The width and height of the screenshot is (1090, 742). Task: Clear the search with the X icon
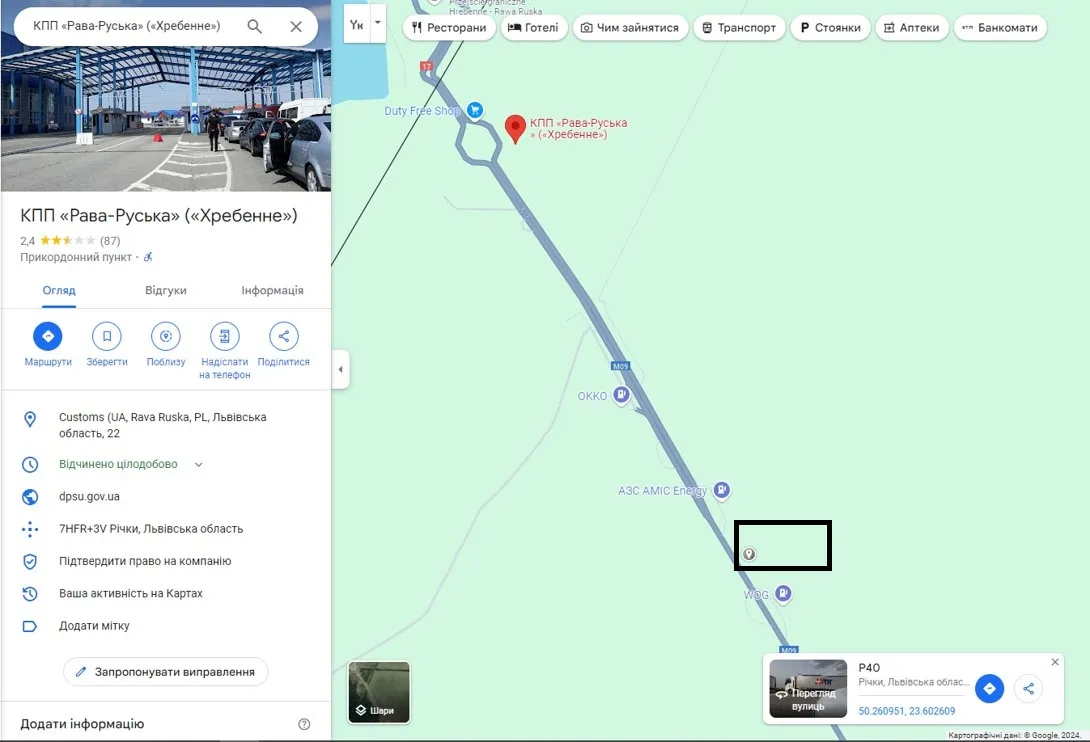click(296, 26)
